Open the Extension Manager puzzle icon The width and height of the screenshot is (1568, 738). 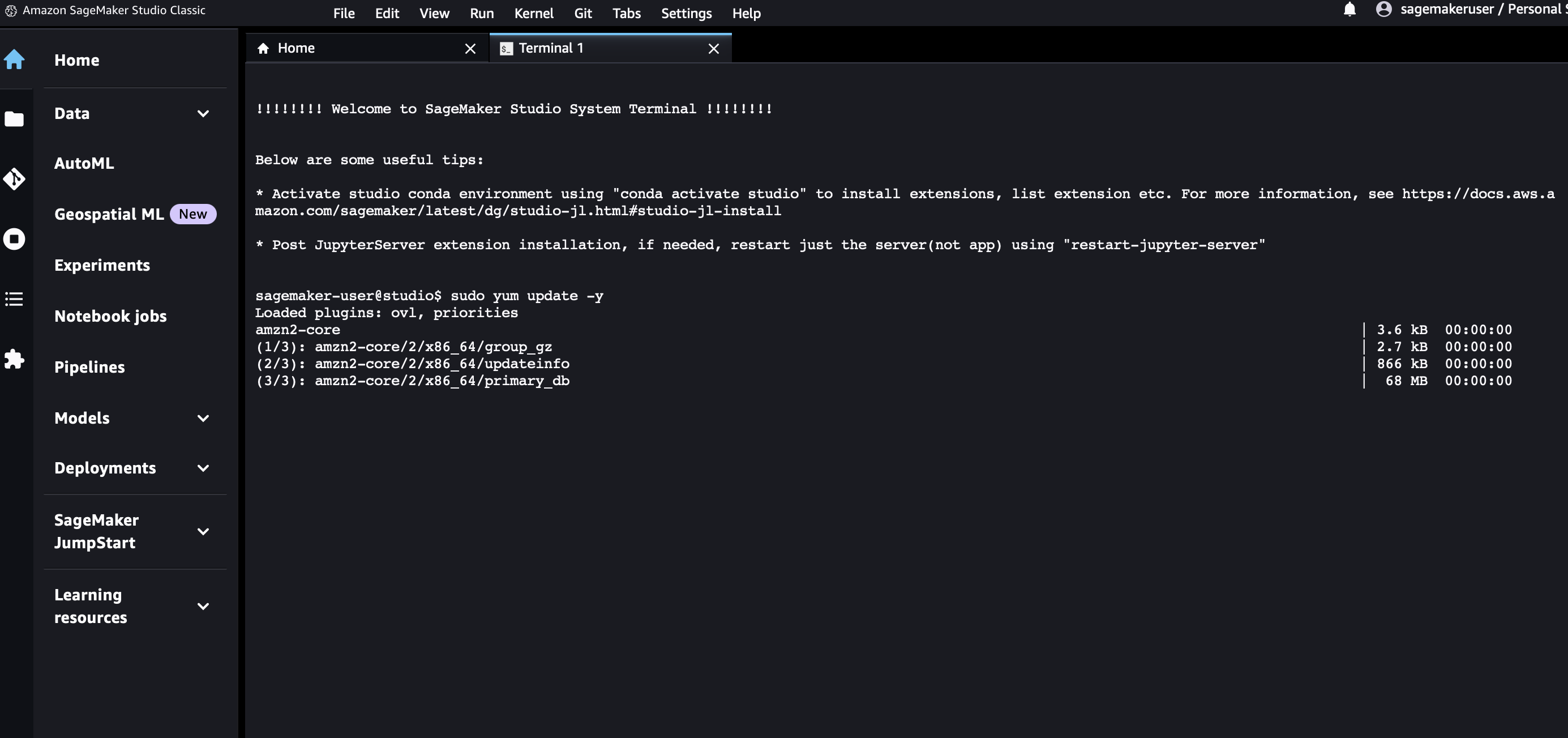[14, 359]
